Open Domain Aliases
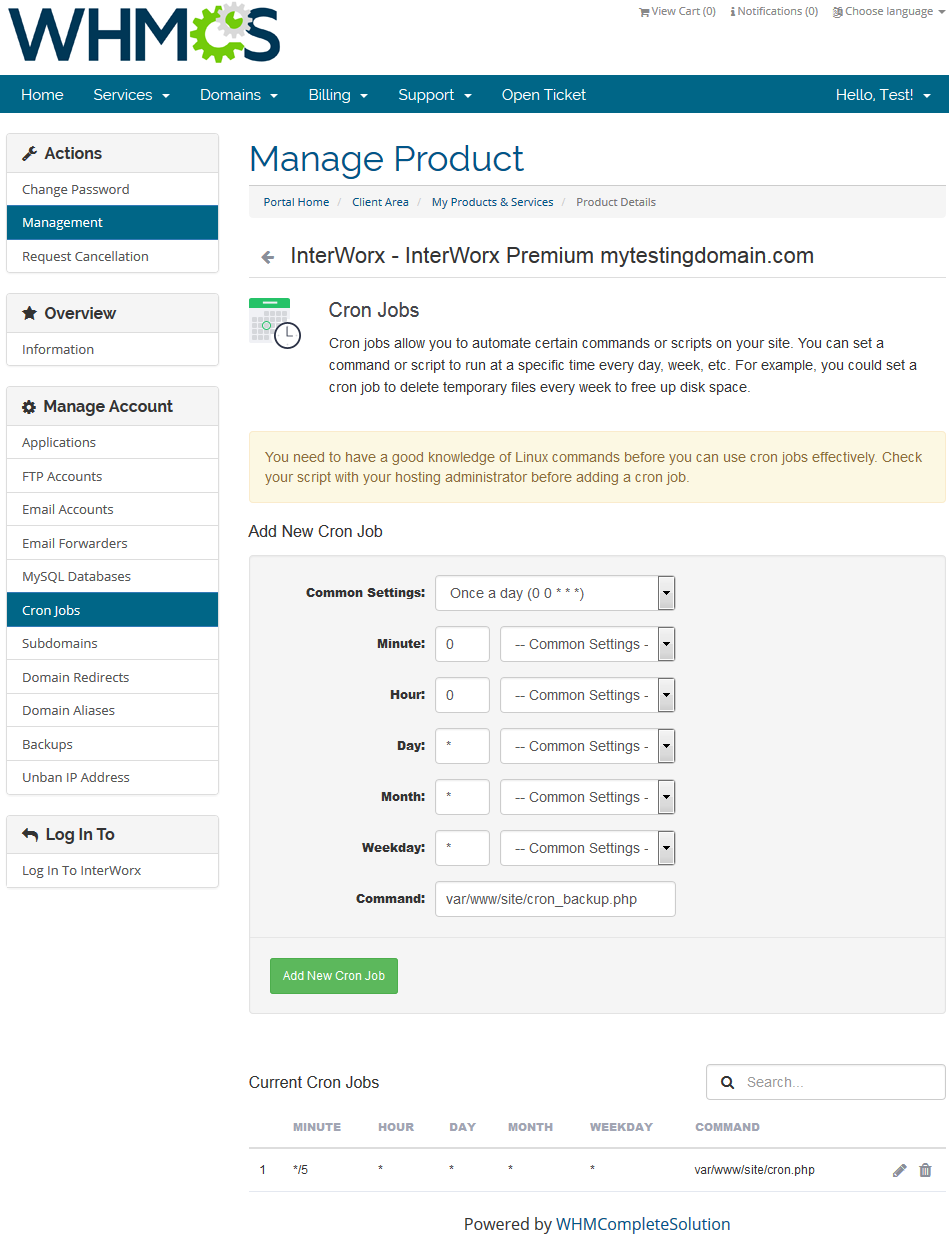The height and width of the screenshot is (1240, 949). [x=112, y=710]
